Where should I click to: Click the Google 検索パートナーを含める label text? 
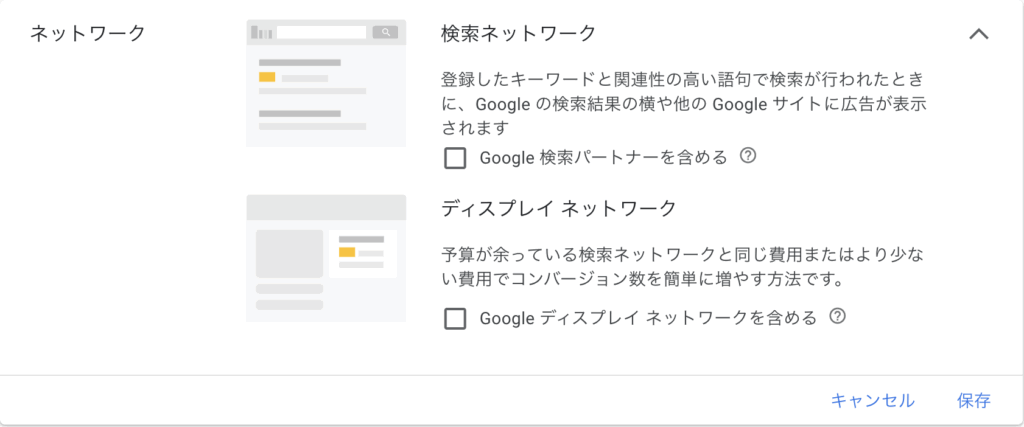point(603,157)
